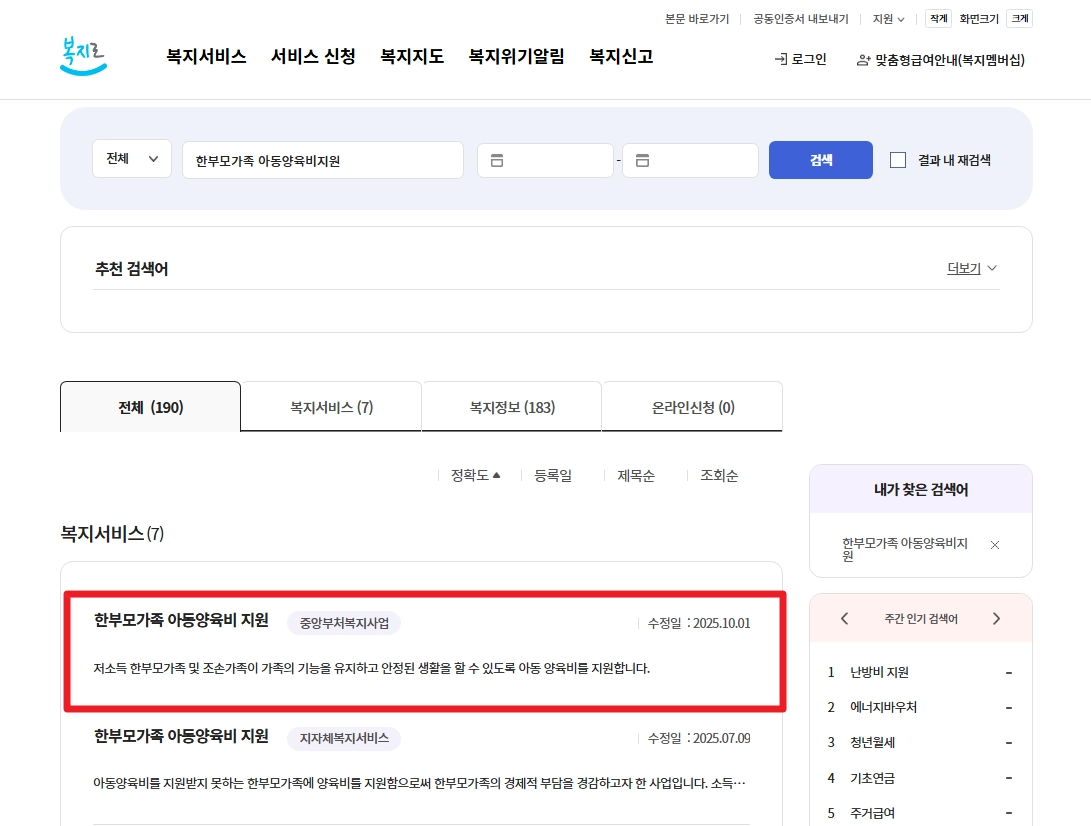Select the 난방비 지원 popular search term
This screenshot has width=1091, height=826.
pyautogui.click(x=878, y=672)
